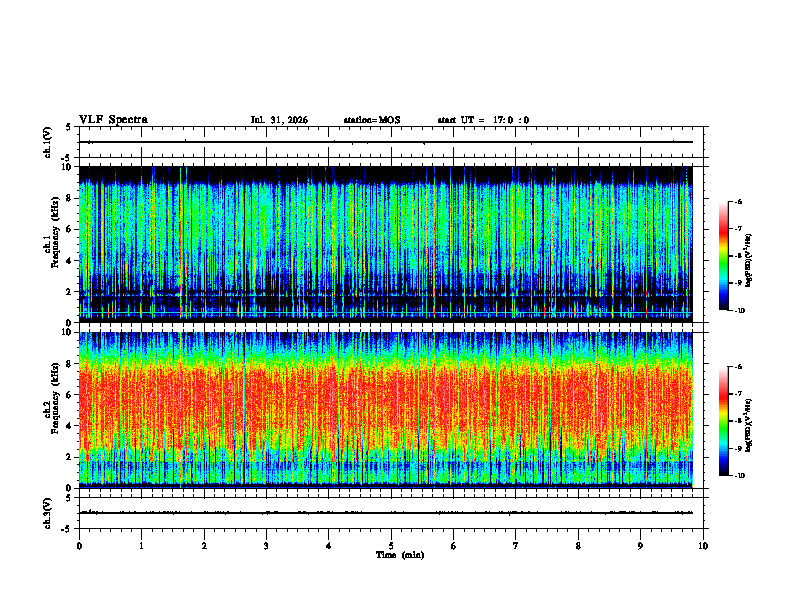Click the ch.1 spectrogram color bar
The height and width of the screenshot is (612, 792).
(x=724, y=256)
